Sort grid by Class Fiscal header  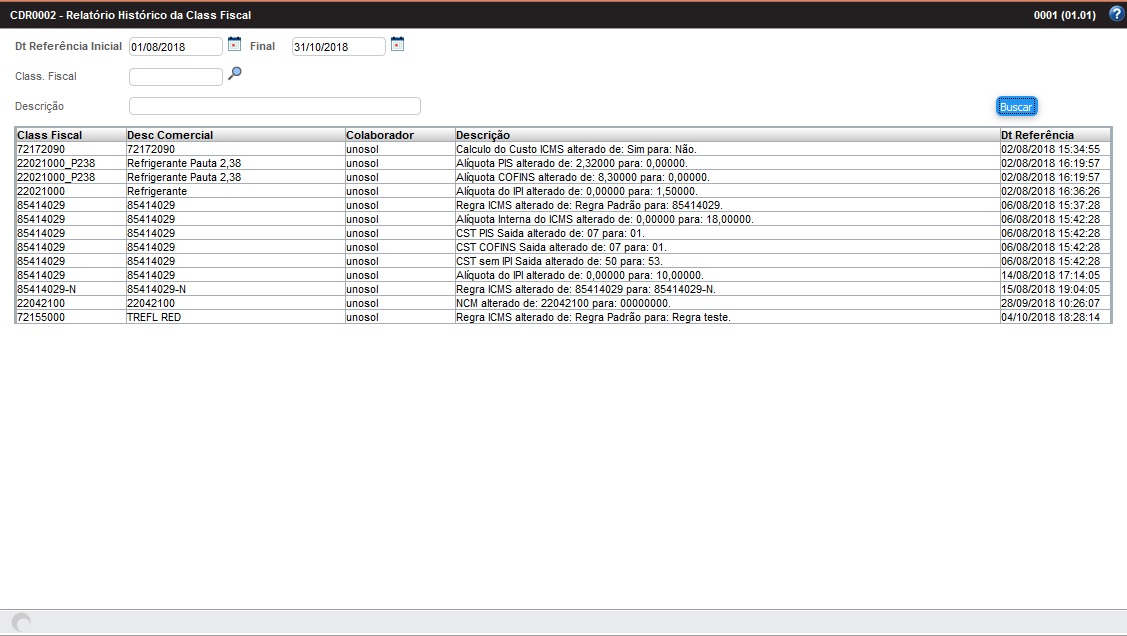60,133
